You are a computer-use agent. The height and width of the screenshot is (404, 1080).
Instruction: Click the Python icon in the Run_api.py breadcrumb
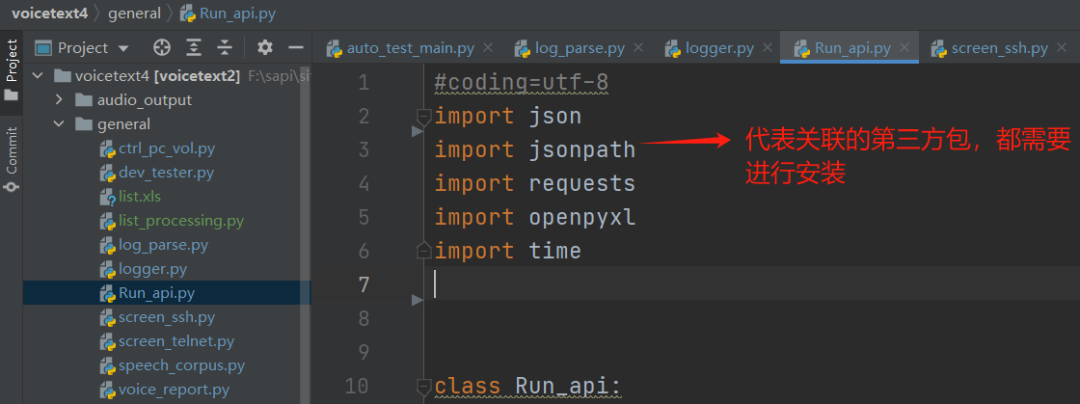(x=187, y=12)
